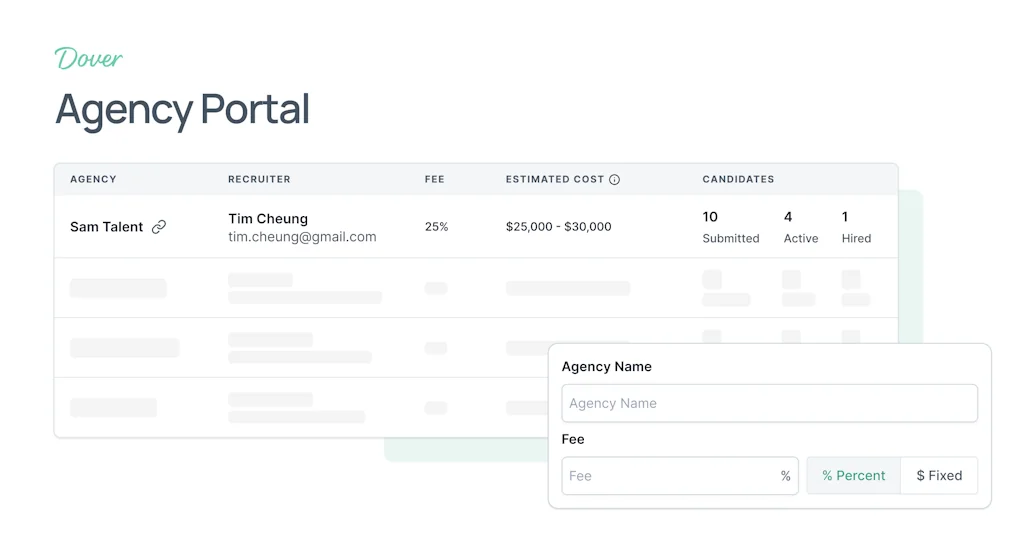Click the Agency Name form label
Viewport: 1024px width, 535px height.
tap(607, 366)
